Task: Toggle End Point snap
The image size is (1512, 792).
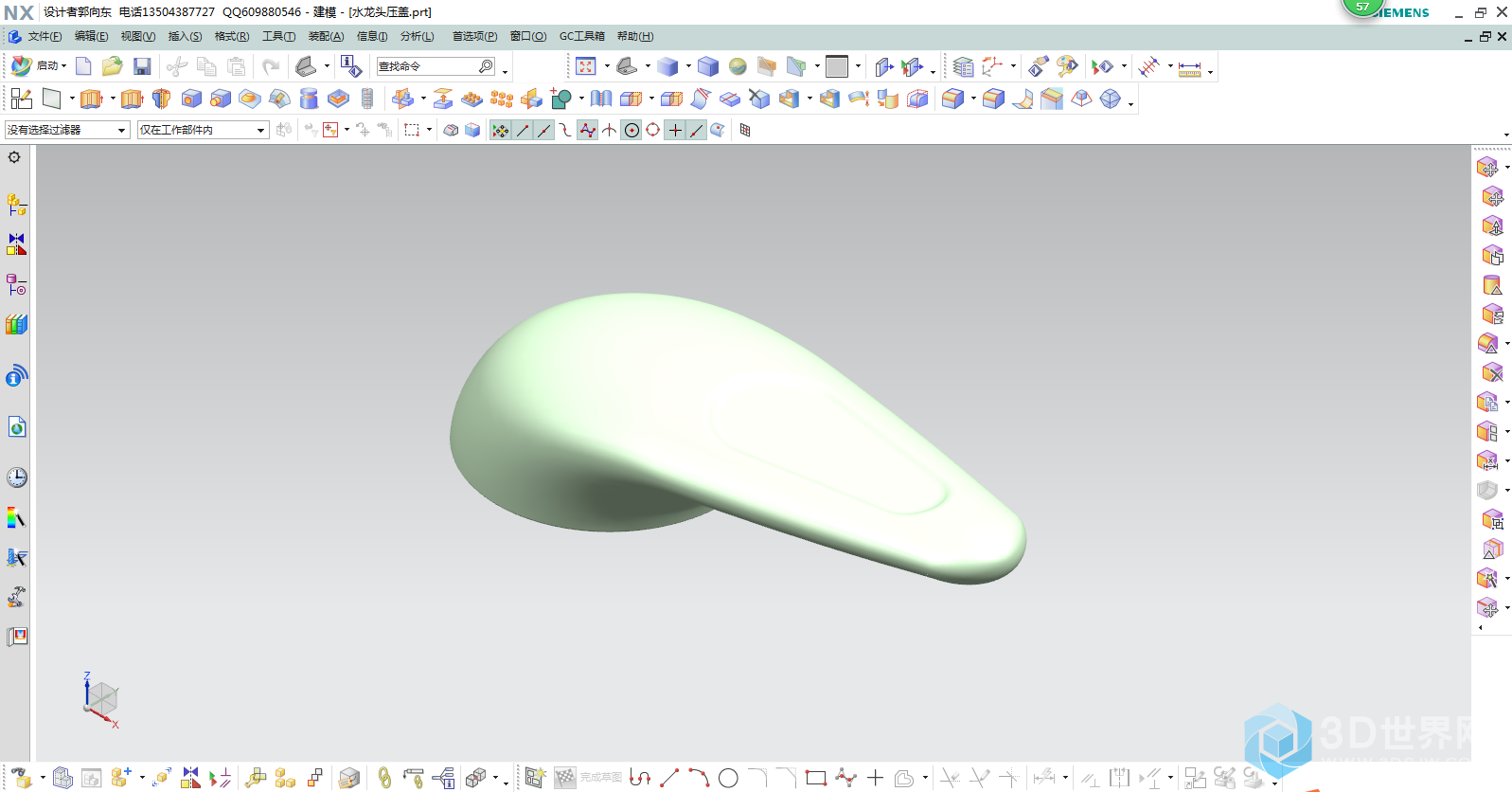Action: 523,130
